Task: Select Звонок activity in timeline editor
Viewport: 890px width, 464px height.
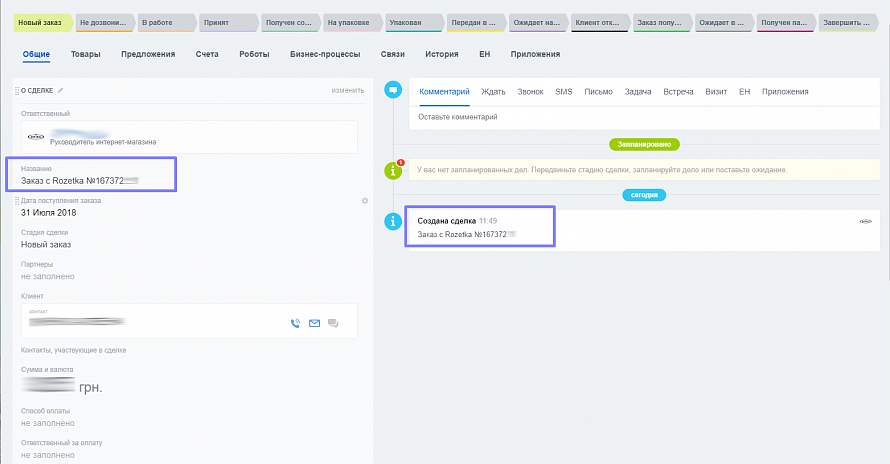Action: pos(530,92)
